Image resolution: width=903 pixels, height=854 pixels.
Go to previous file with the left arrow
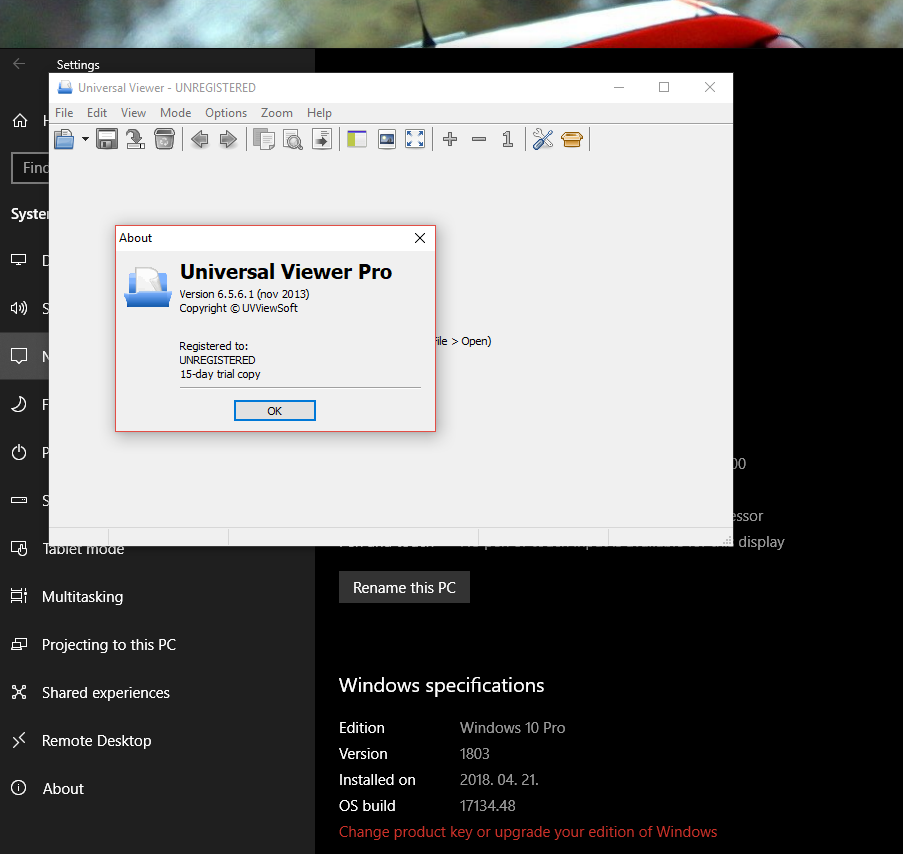coord(200,139)
